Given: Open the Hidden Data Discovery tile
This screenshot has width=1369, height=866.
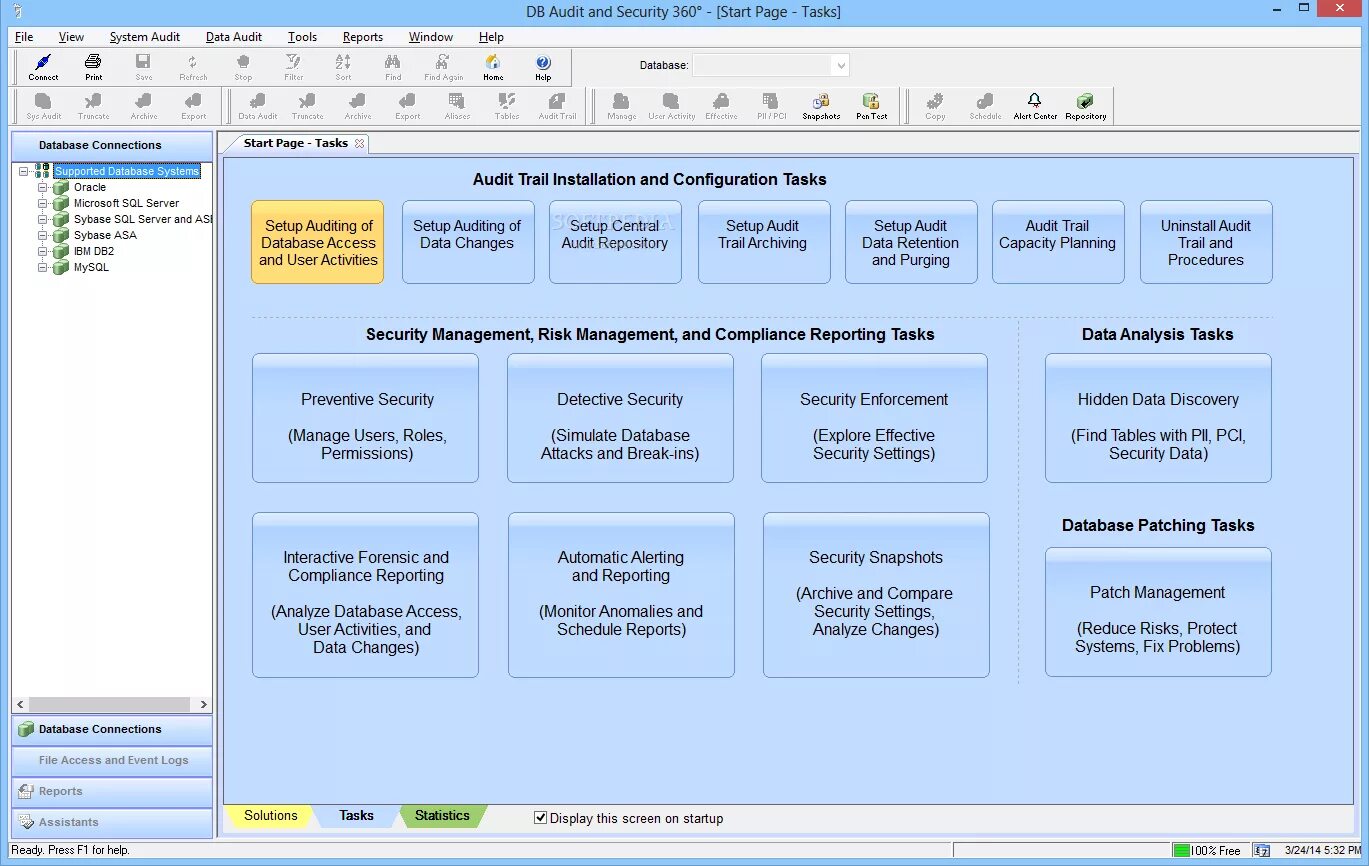Looking at the screenshot, I should coord(1158,418).
